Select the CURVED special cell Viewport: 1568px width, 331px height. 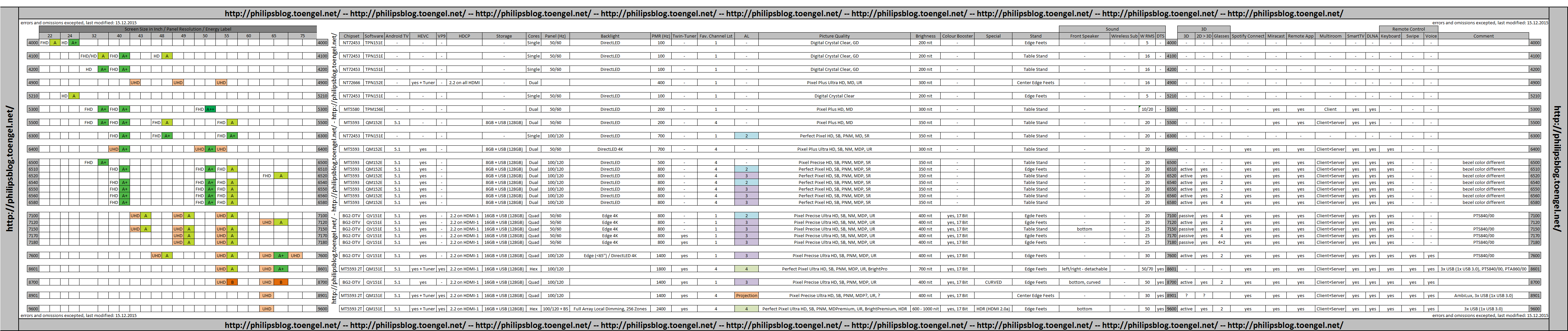(993, 282)
